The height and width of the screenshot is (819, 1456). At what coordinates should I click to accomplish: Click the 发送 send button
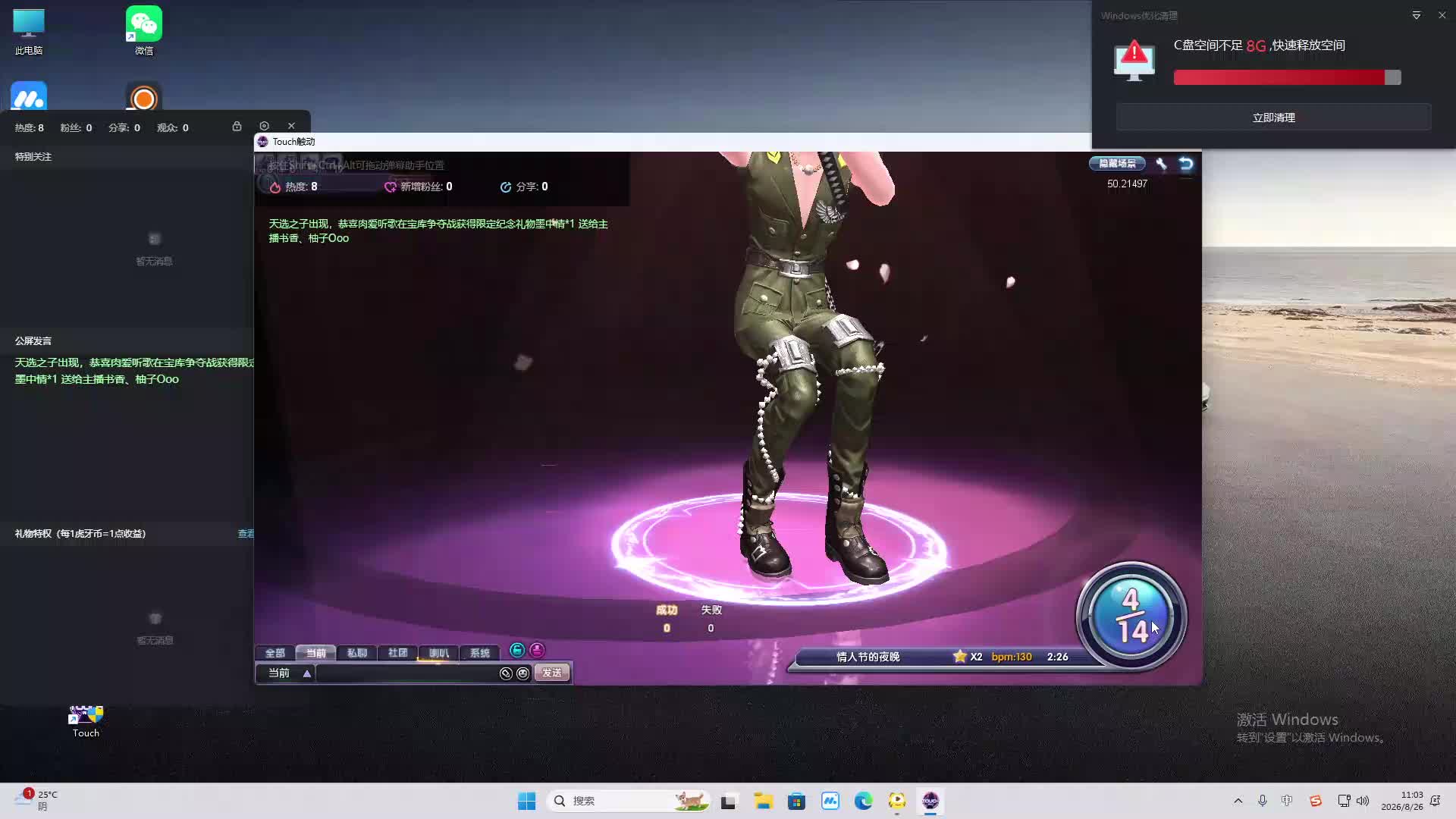552,673
